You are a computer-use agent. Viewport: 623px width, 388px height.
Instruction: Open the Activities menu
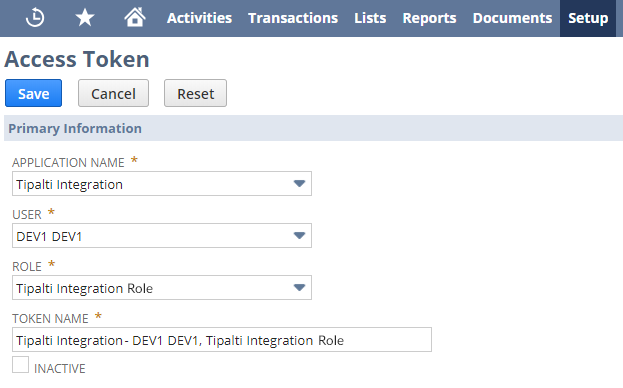pos(199,18)
